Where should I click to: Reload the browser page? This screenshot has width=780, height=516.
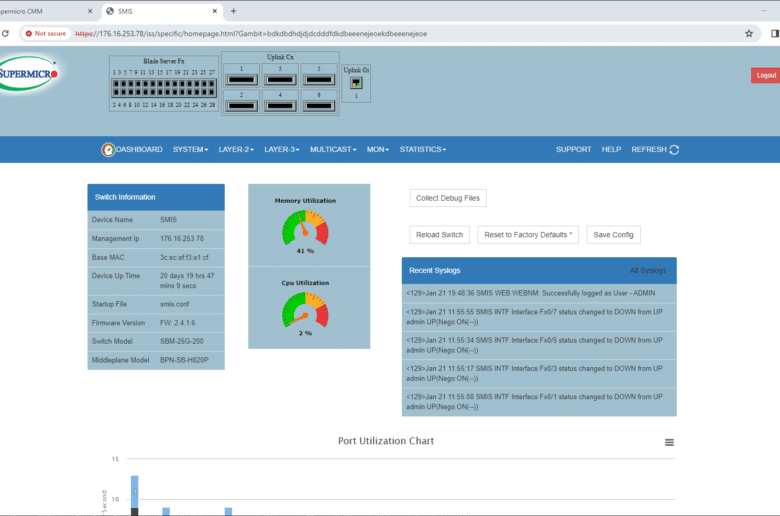pos(5,33)
